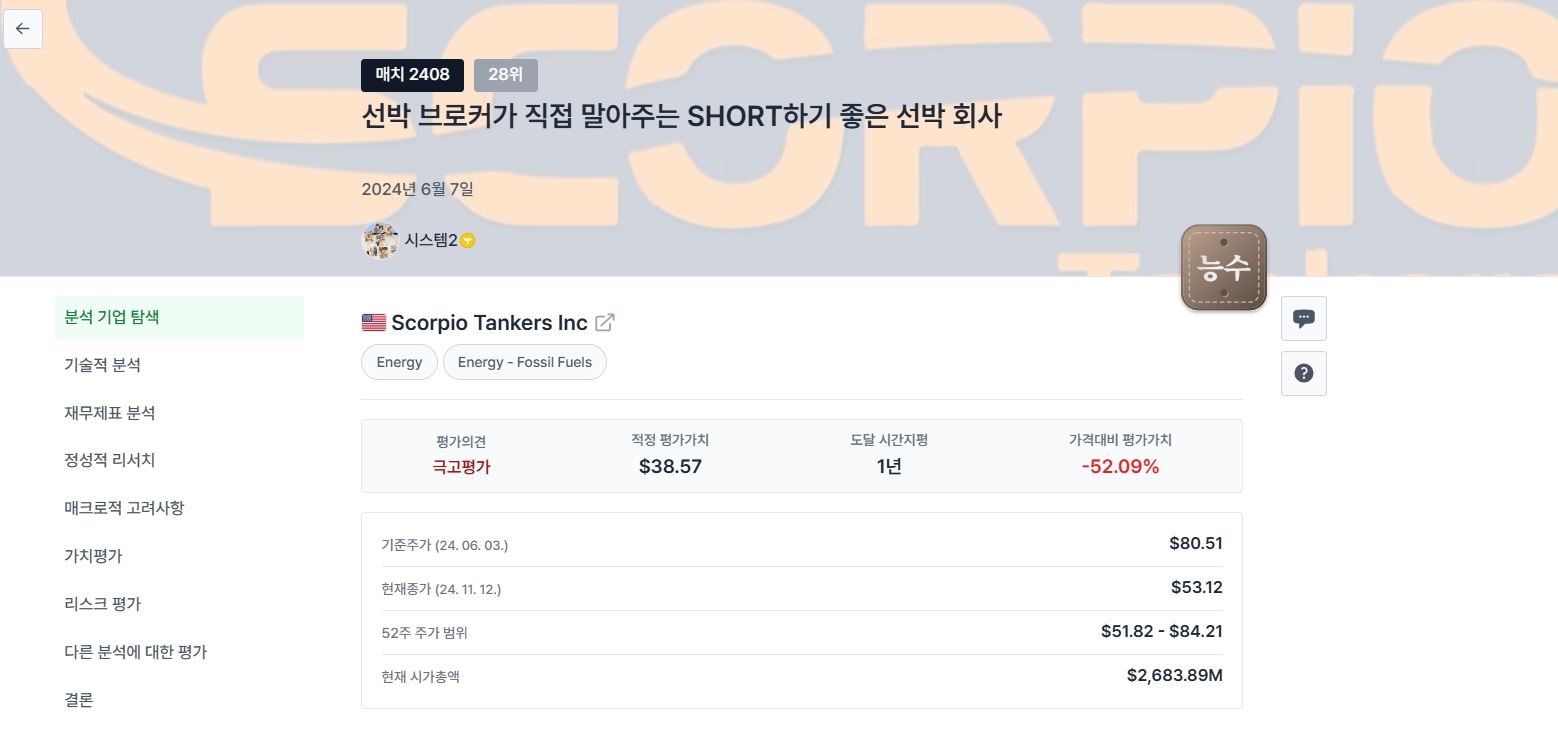The height and width of the screenshot is (739, 1558).
Task: Go to 다른 분석에 대한 평가
Action: point(135,652)
